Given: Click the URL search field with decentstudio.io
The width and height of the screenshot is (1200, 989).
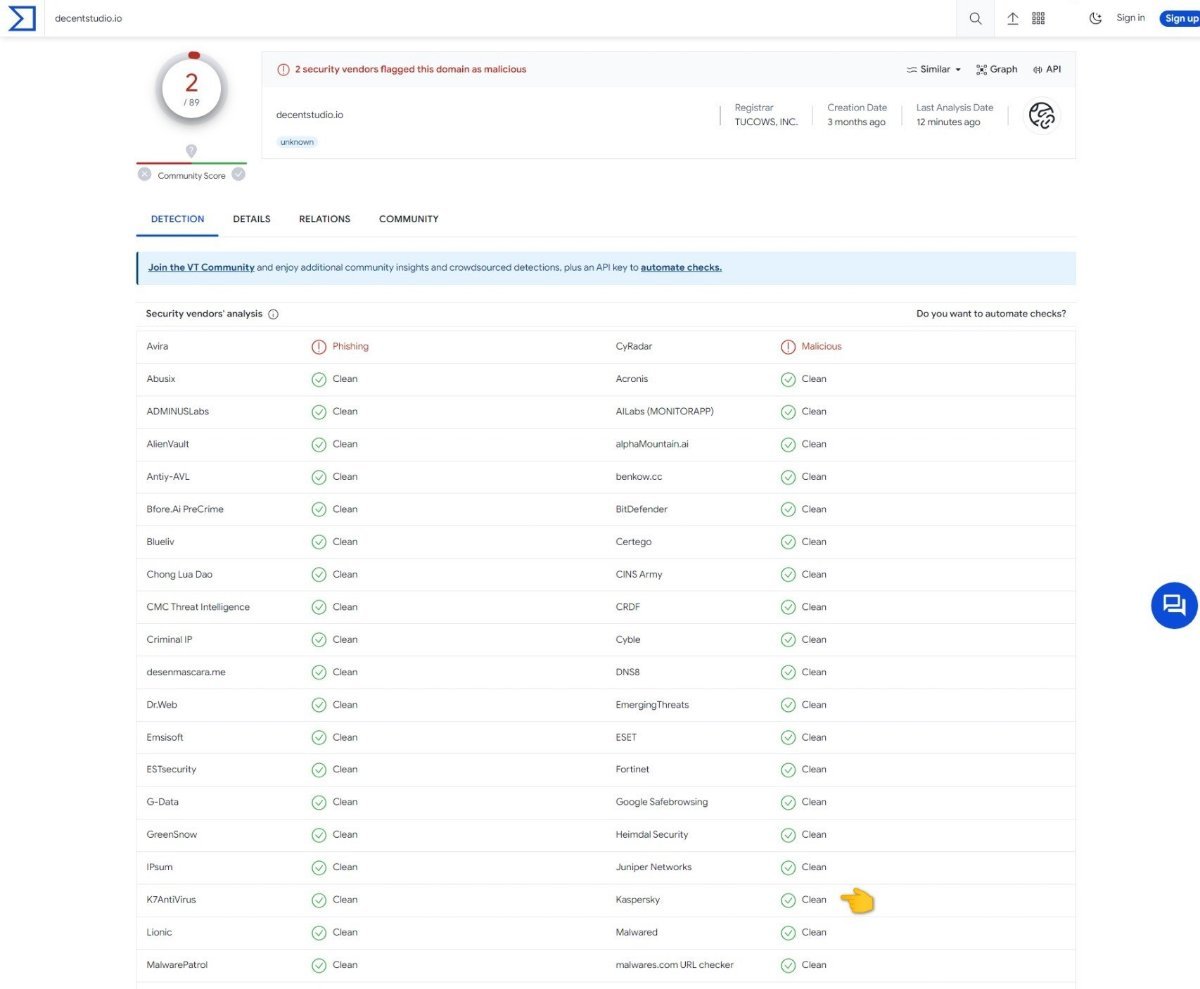Looking at the screenshot, I should 500,18.
